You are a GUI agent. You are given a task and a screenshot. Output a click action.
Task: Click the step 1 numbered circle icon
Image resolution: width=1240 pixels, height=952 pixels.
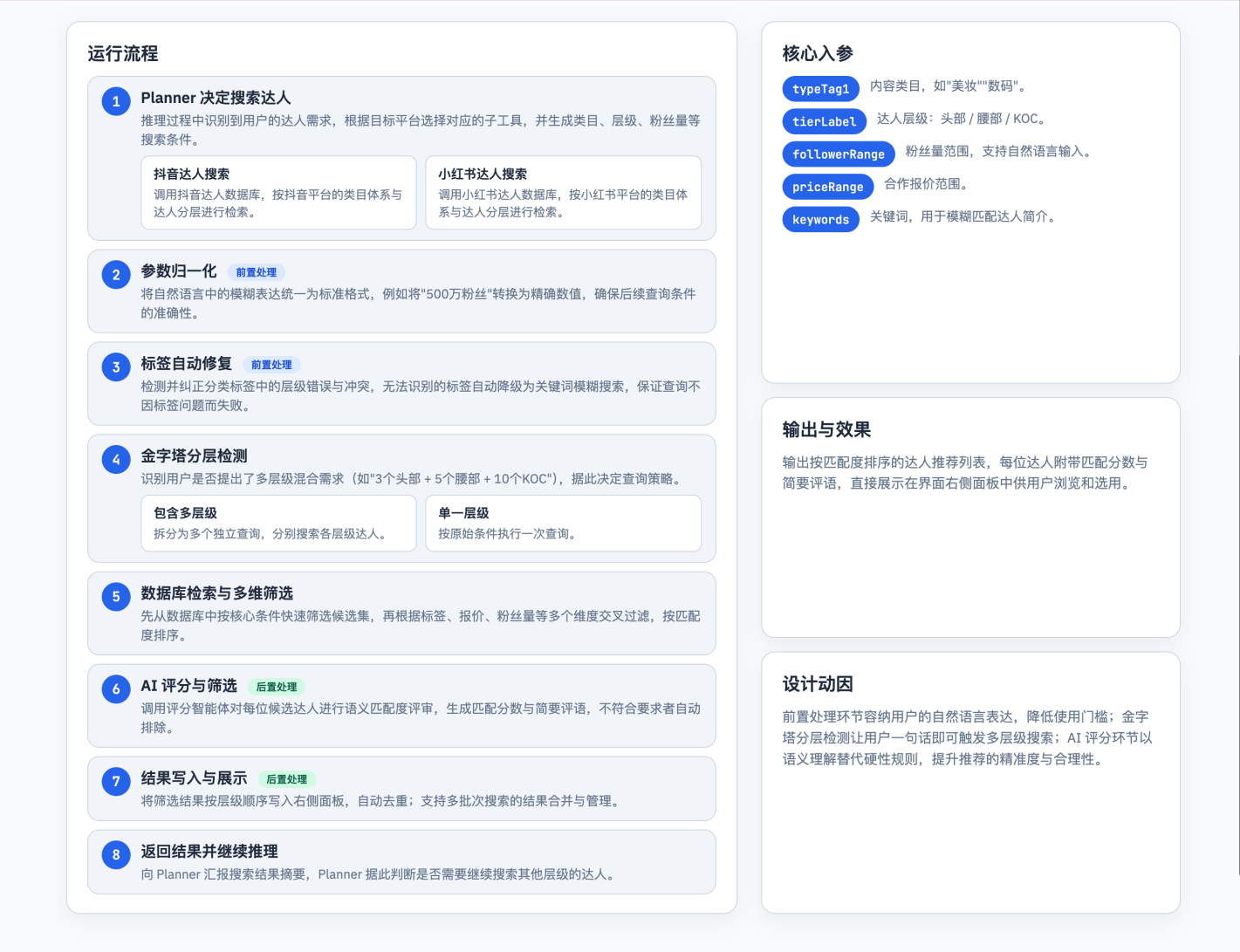coord(116,101)
